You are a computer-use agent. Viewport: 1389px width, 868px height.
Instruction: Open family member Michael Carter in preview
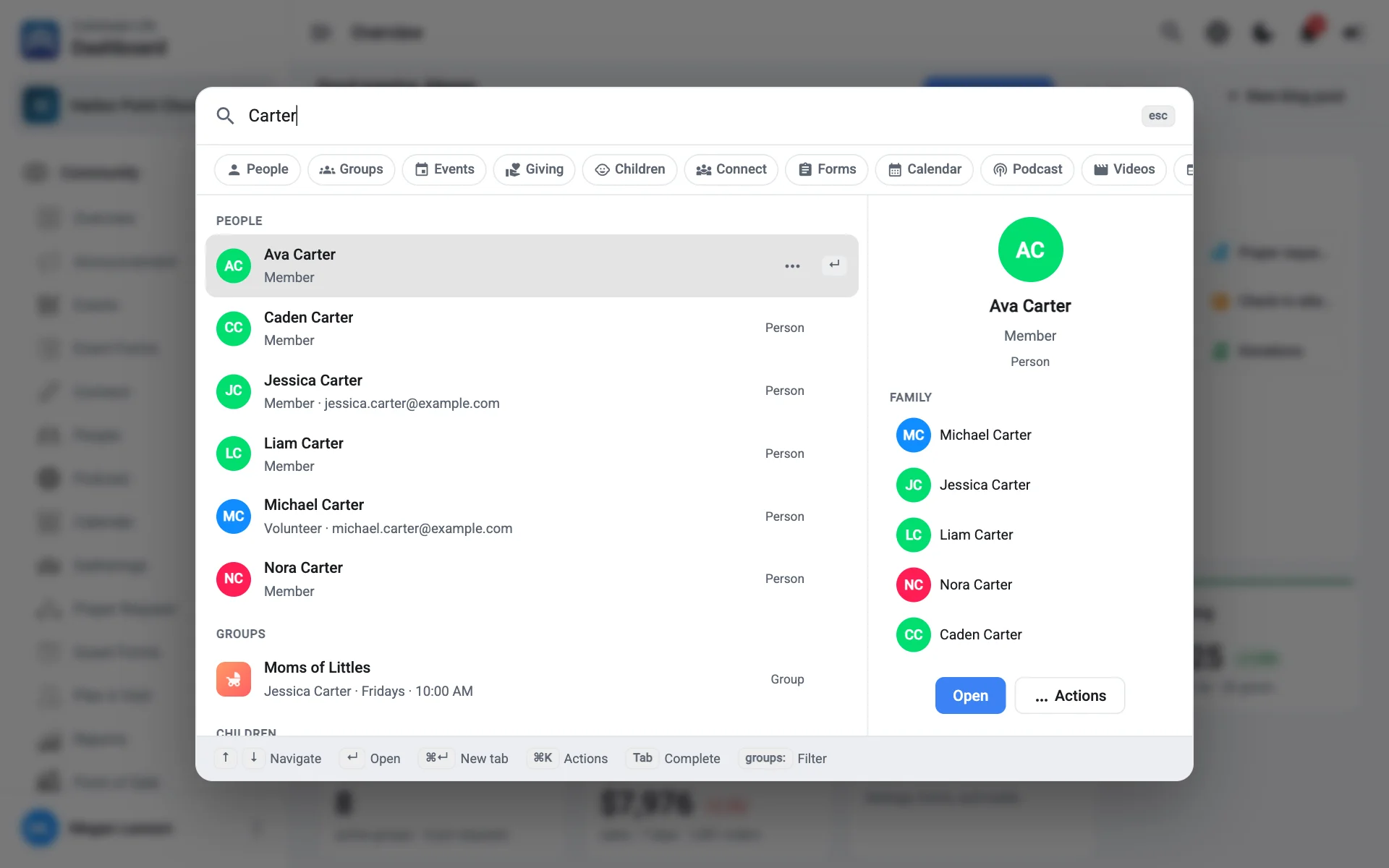(x=1030, y=435)
